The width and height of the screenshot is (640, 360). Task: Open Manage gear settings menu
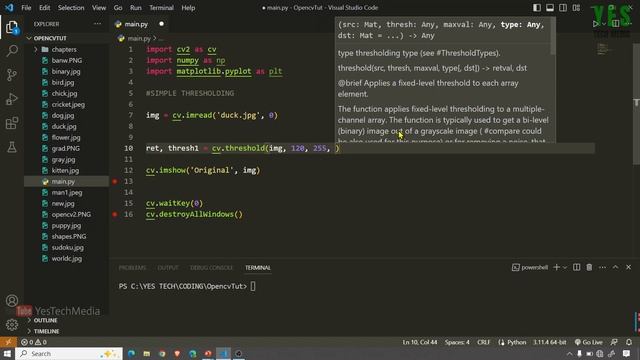pyautogui.click(x=12, y=324)
